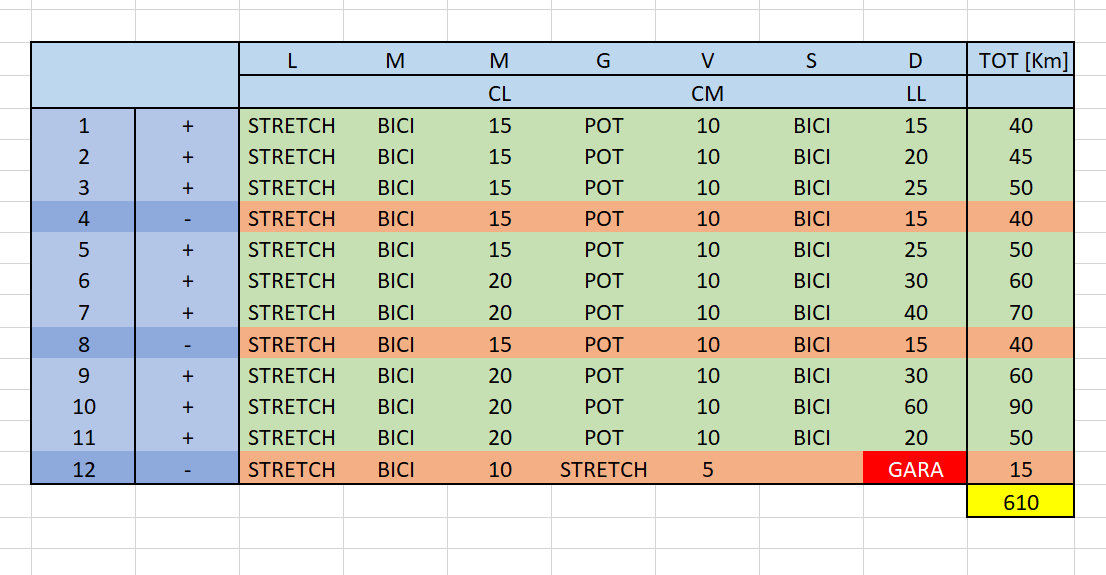Screen dimensions: 1106x575
Task: Click the 70 total for week 7
Action: point(1020,312)
